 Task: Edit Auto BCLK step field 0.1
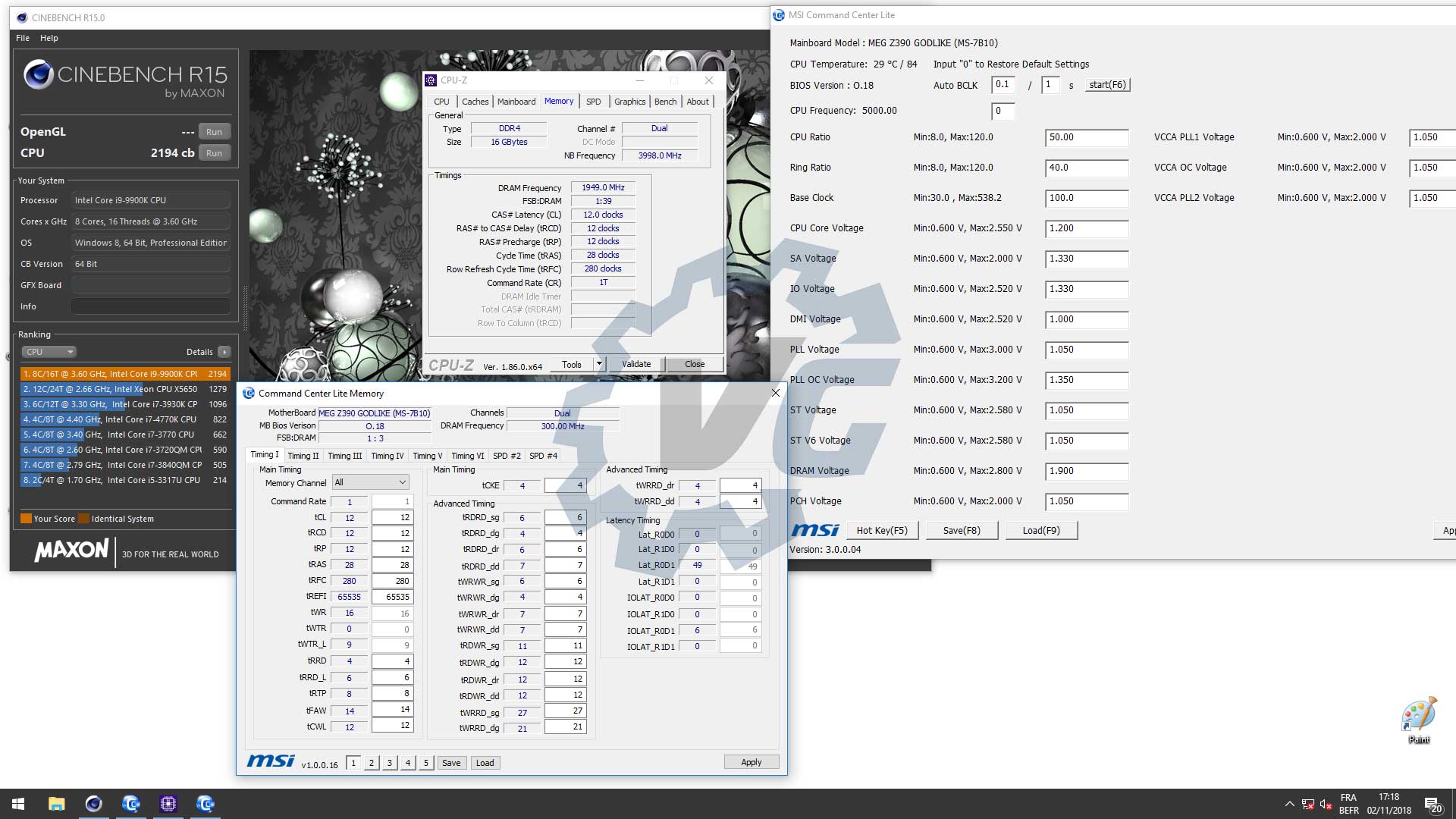tap(1003, 85)
